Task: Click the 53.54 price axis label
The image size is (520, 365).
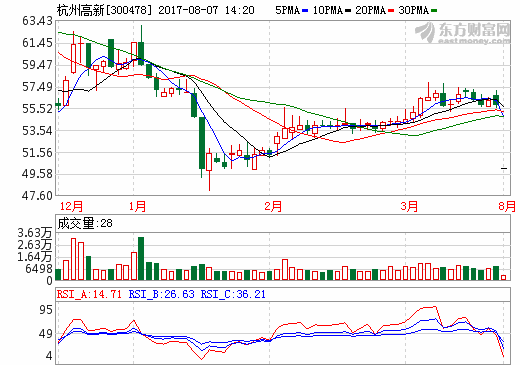Action: tap(37, 131)
